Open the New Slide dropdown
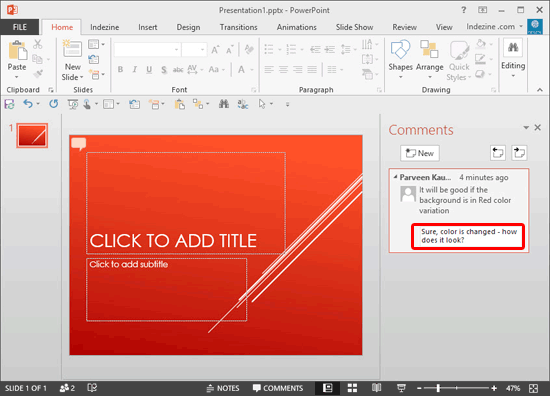 tap(73, 72)
